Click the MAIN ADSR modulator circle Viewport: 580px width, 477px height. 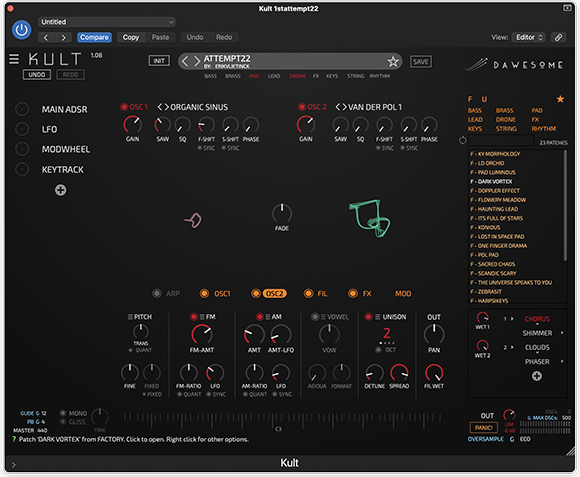coord(22,109)
